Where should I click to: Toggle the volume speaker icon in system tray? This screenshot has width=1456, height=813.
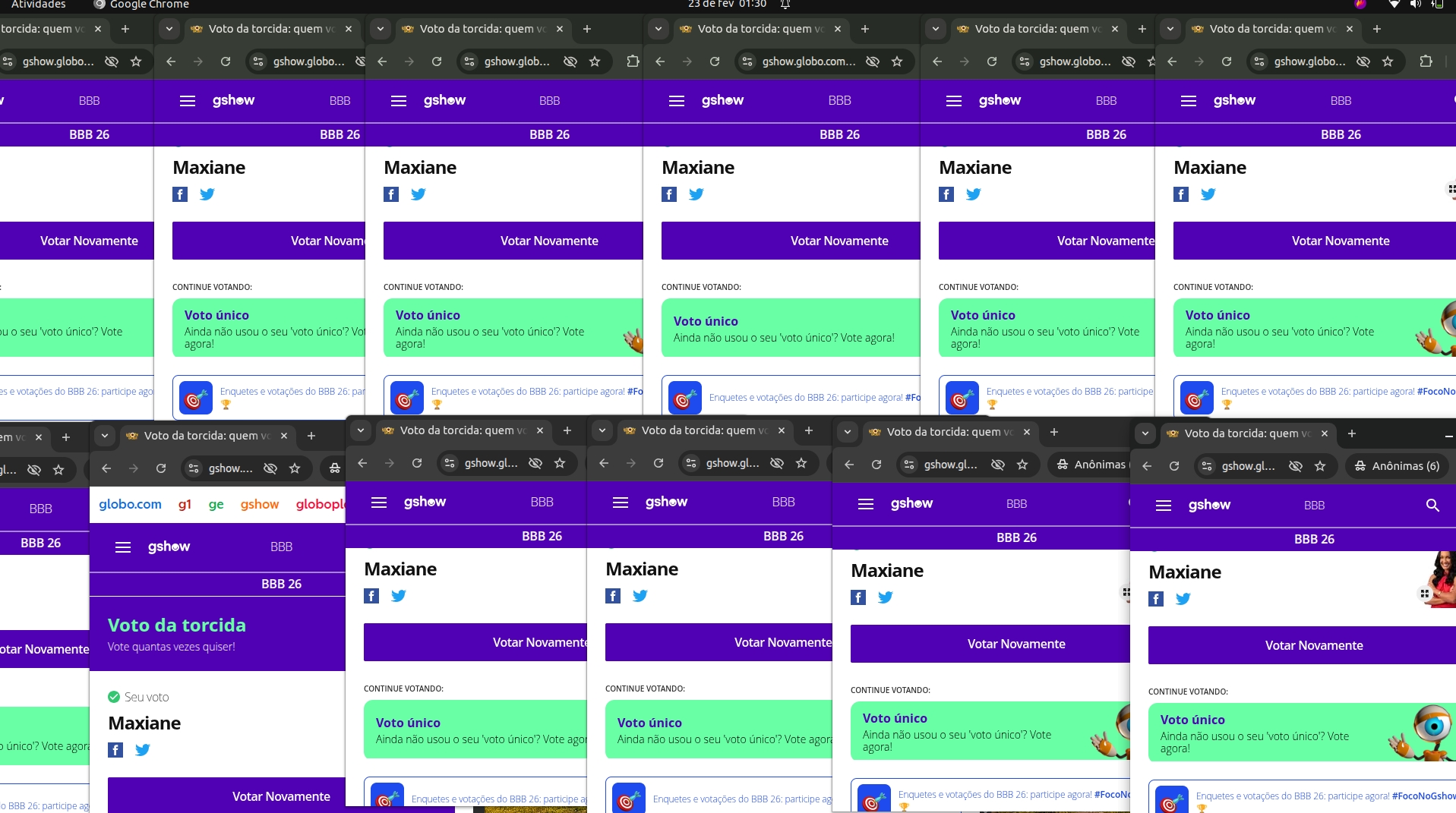tap(1415, 5)
